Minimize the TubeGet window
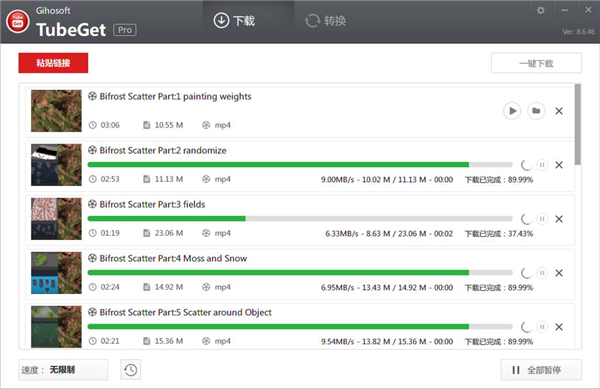This screenshot has height=389, width=600. click(x=565, y=10)
